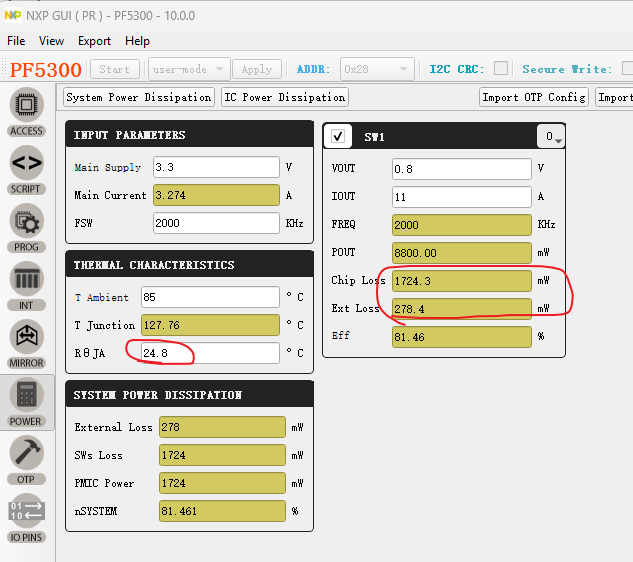This screenshot has width=633, height=562.
Task: Click the T Ambient input field
Action: (210, 297)
